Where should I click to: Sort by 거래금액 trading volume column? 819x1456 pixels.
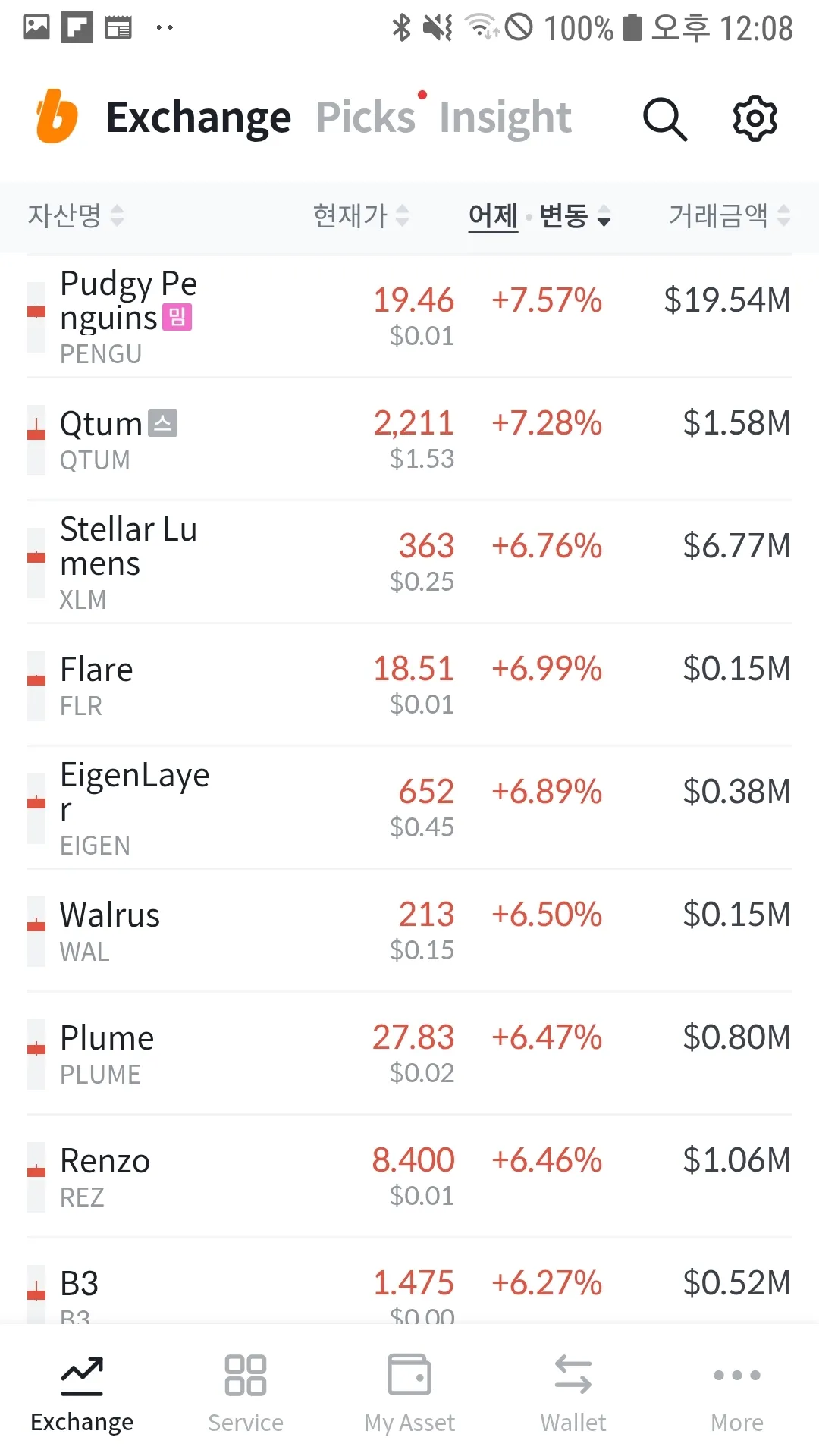[729, 216]
